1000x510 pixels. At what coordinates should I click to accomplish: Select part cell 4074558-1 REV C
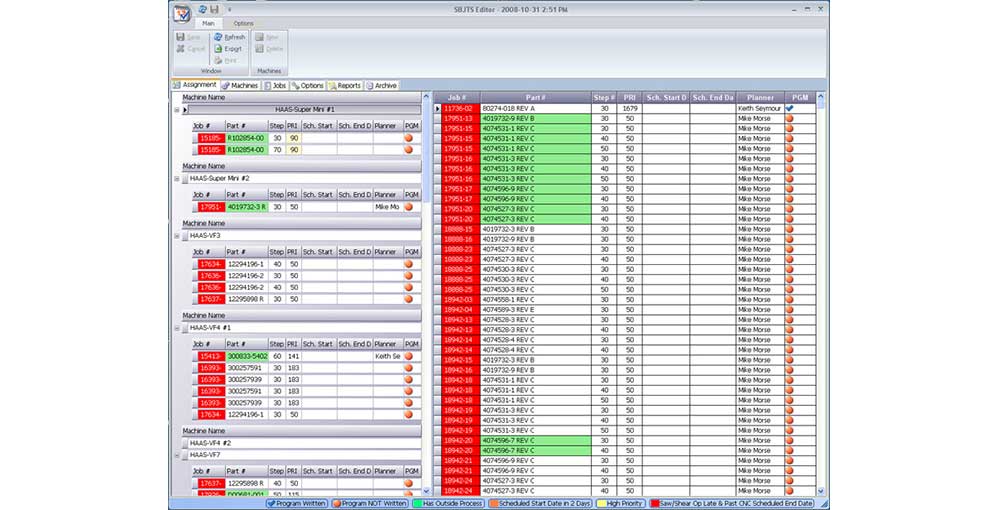[x=536, y=300]
